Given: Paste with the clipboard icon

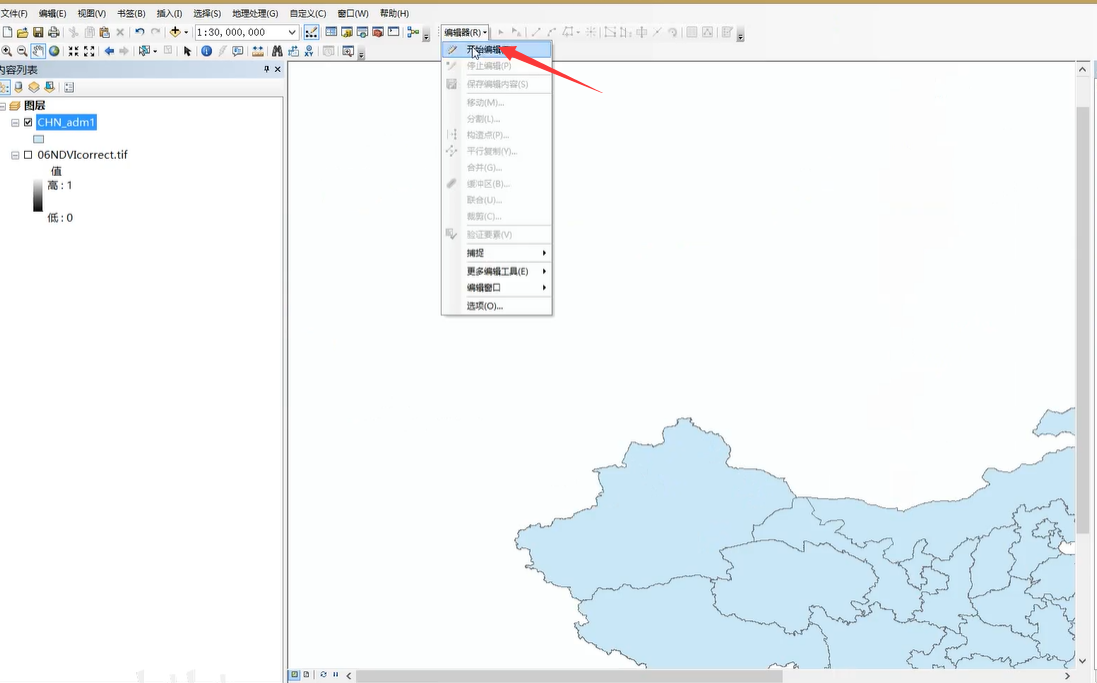Looking at the screenshot, I should [x=104, y=32].
